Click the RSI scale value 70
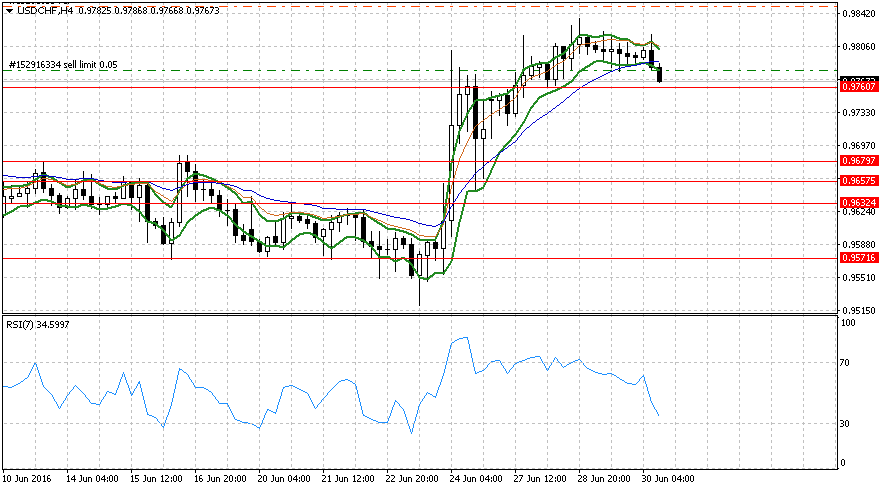The width and height of the screenshot is (880, 490). [x=845, y=363]
